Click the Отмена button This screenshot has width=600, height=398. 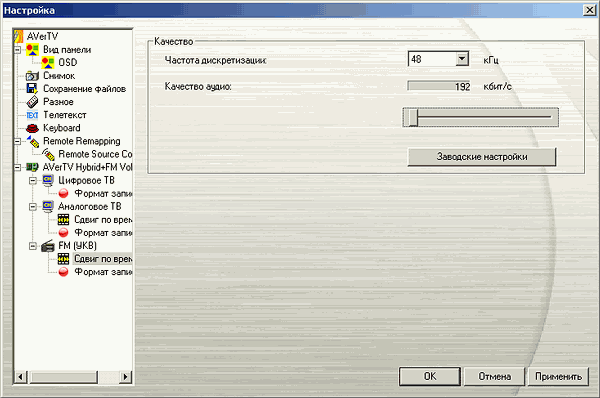click(494, 377)
